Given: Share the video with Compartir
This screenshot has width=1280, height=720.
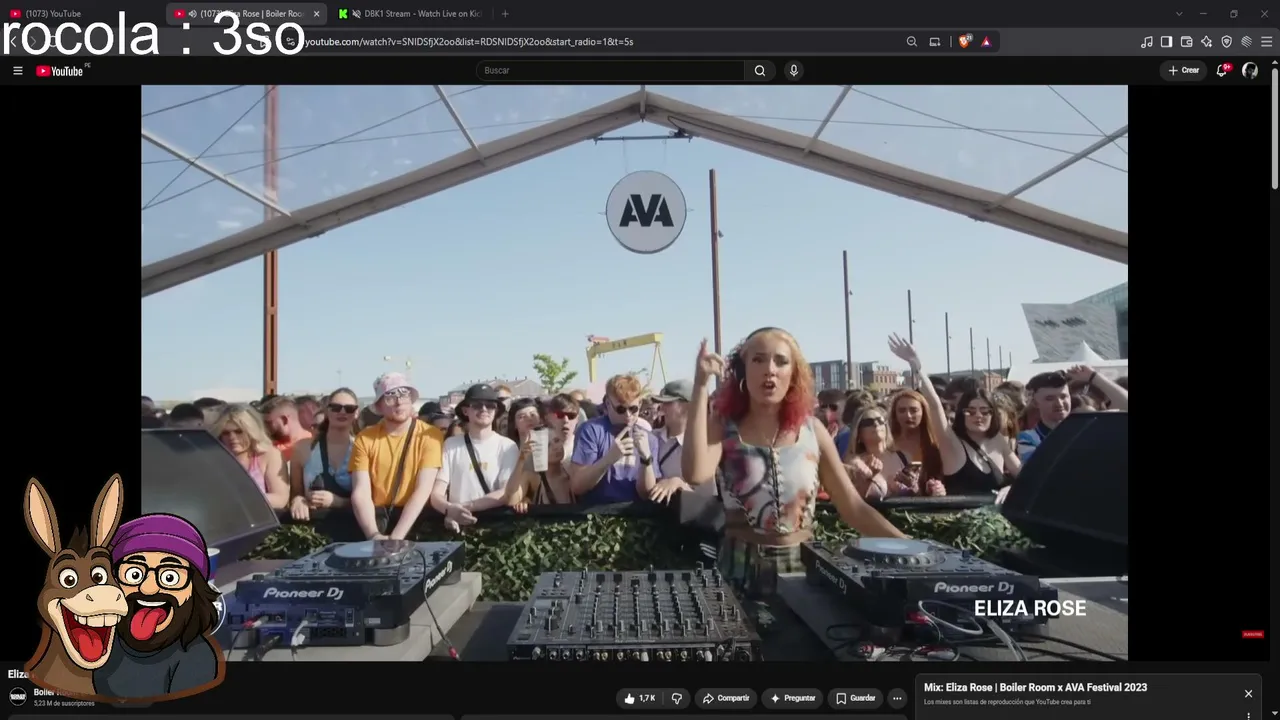Looking at the screenshot, I should pos(726,698).
